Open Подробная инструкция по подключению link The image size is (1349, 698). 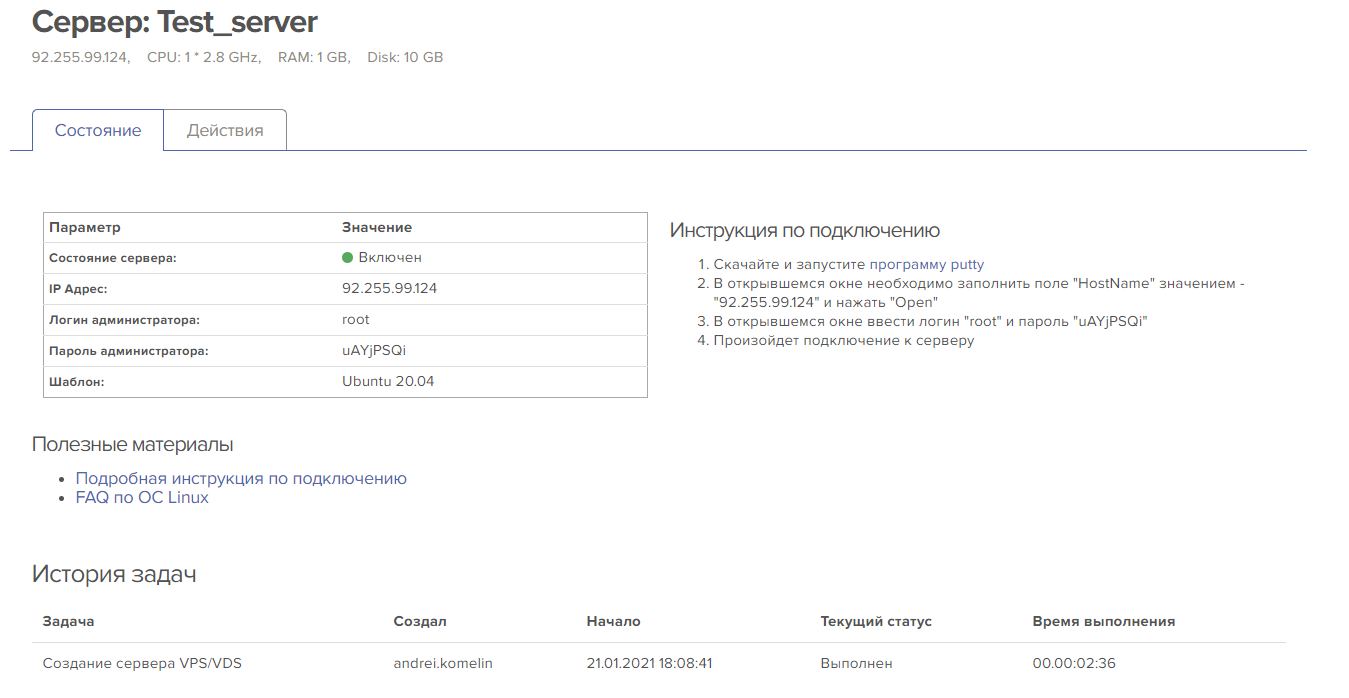coord(241,478)
